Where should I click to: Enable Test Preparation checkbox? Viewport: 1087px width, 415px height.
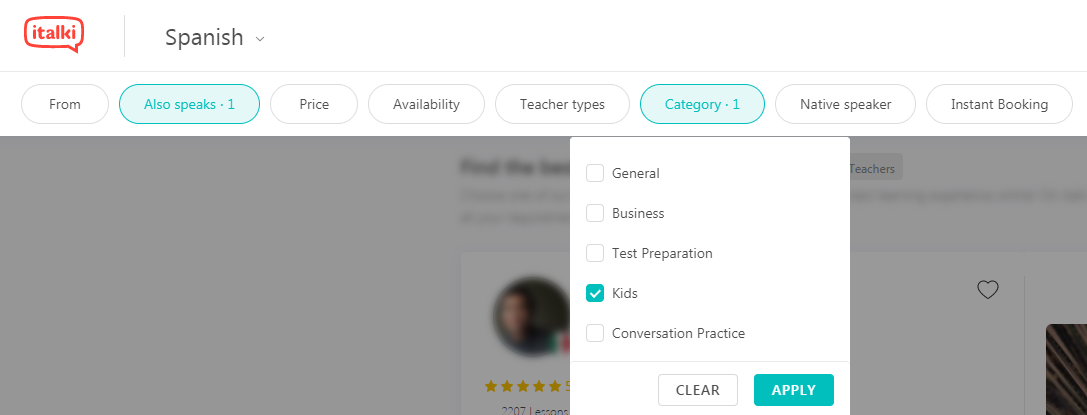coord(595,254)
